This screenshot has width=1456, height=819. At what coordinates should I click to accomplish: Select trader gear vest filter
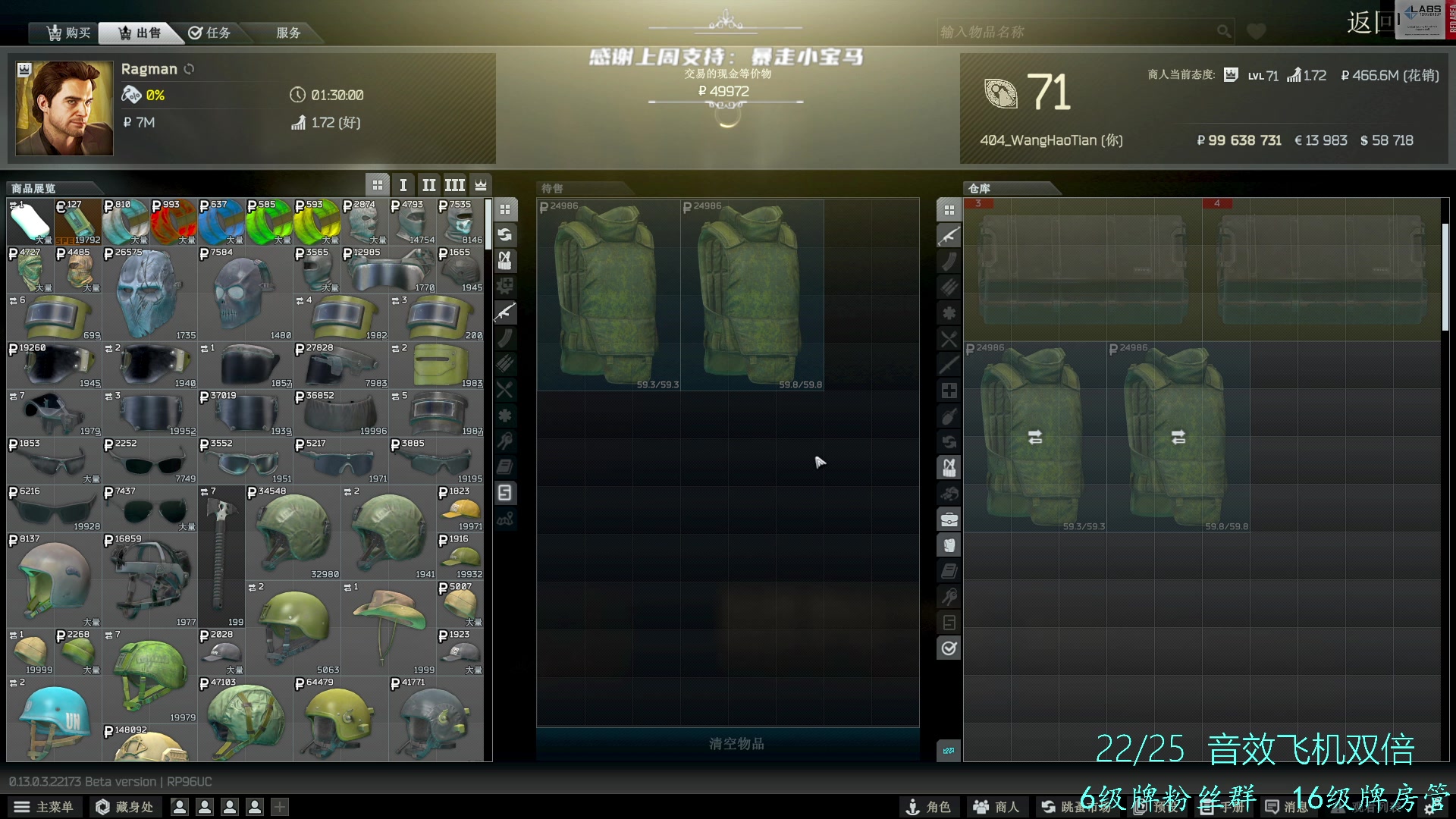[505, 261]
